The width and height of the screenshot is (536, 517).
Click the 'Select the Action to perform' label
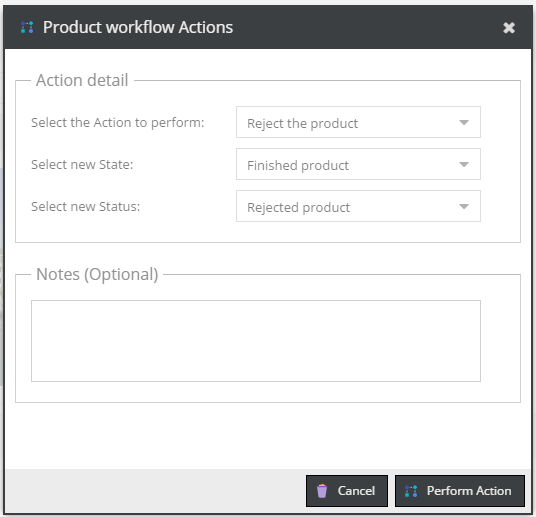118,122
